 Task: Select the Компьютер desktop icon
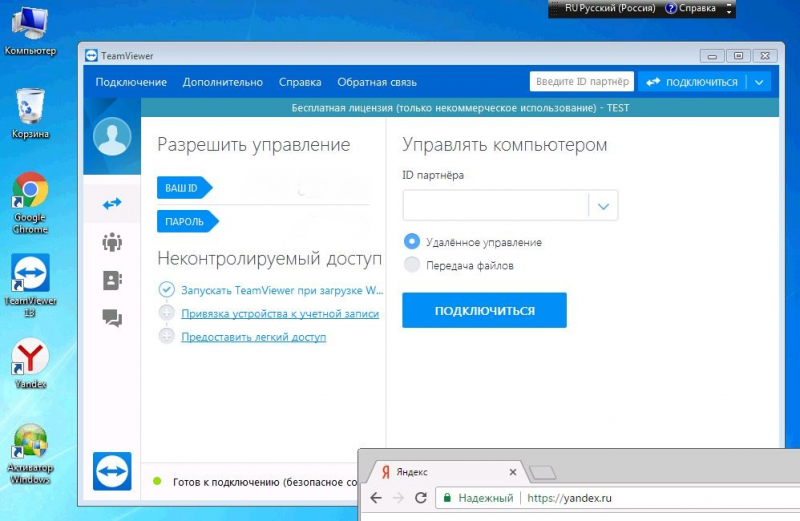(30, 30)
